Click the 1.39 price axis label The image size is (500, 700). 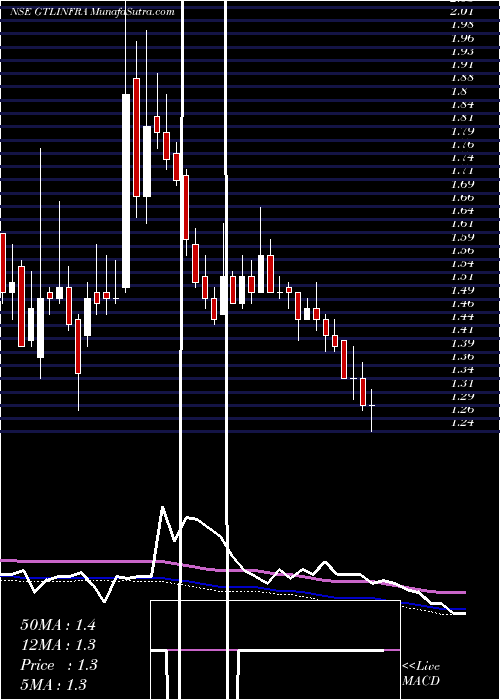pyautogui.click(x=462, y=343)
